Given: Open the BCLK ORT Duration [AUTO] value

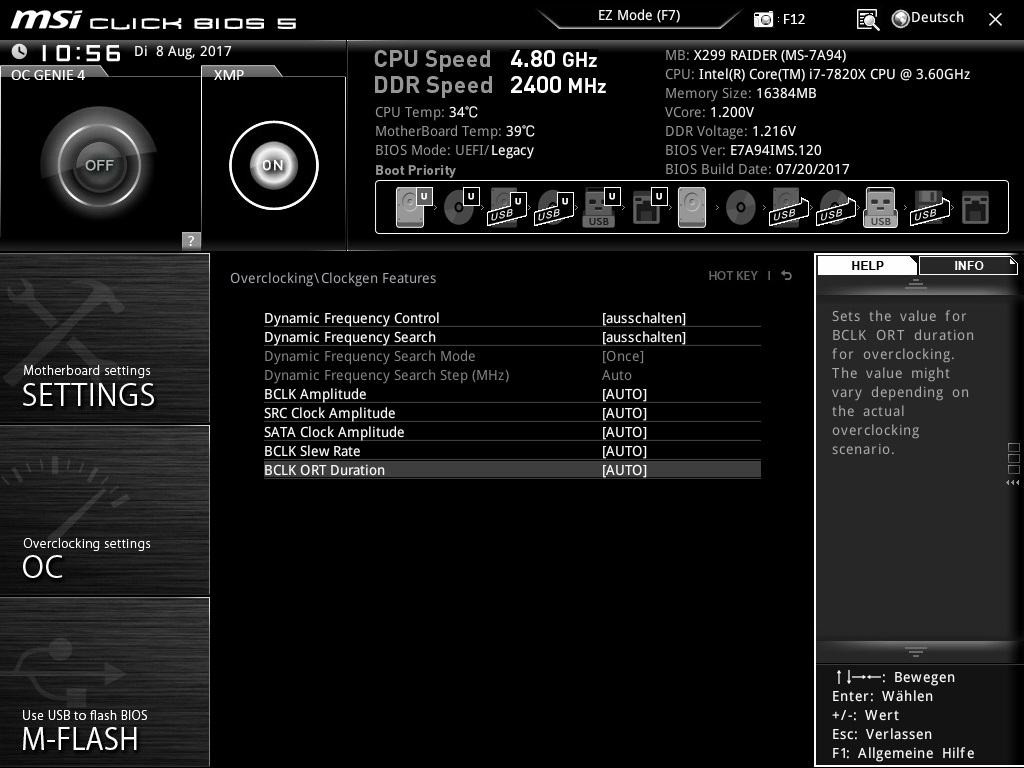Looking at the screenshot, I should (x=624, y=470).
